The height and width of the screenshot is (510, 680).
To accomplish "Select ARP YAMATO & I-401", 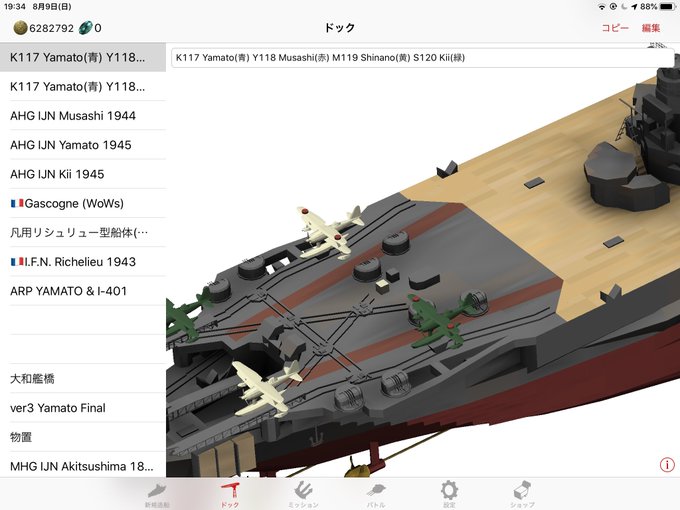I will (83, 291).
